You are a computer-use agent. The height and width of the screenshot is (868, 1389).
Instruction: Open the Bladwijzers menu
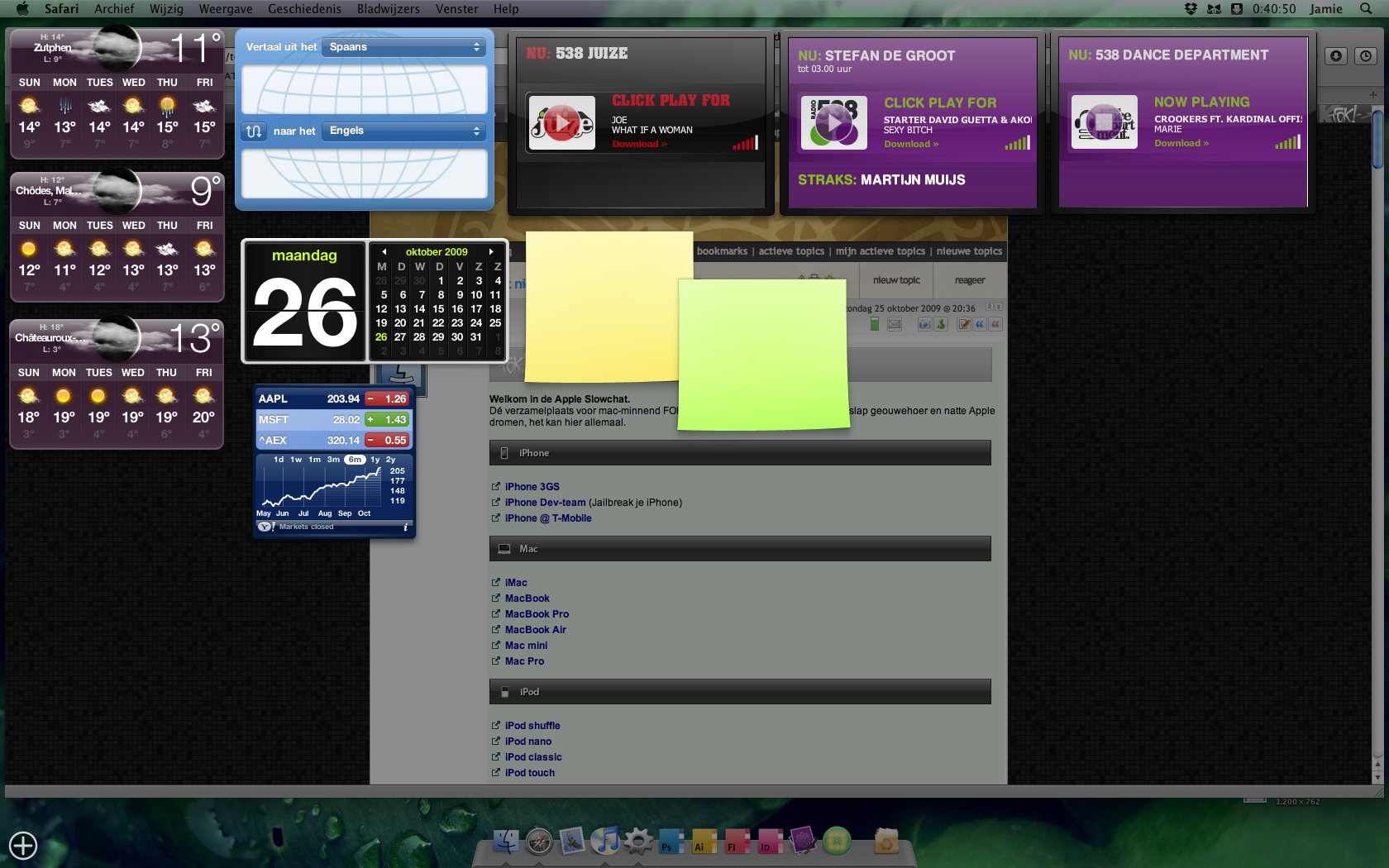coord(389,9)
